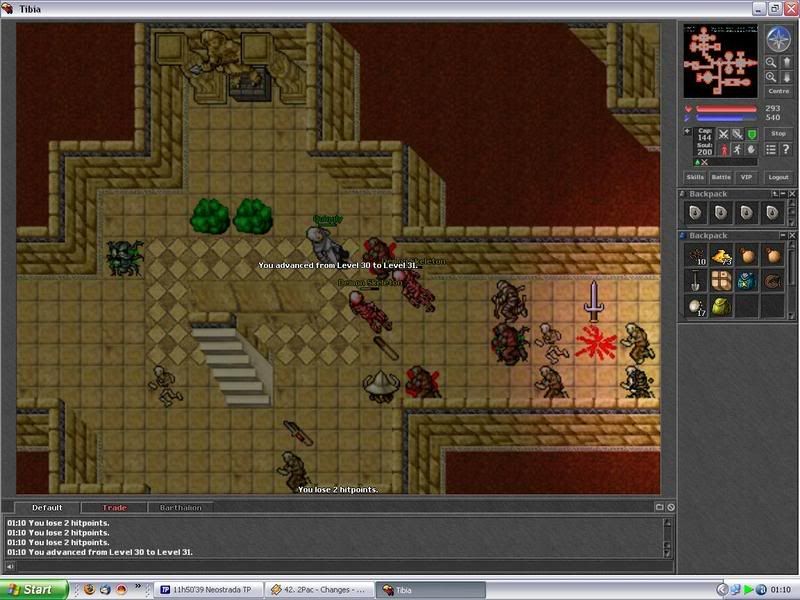800x600 pixels.
Task: Open the Skills window
Action: point(695,177)
